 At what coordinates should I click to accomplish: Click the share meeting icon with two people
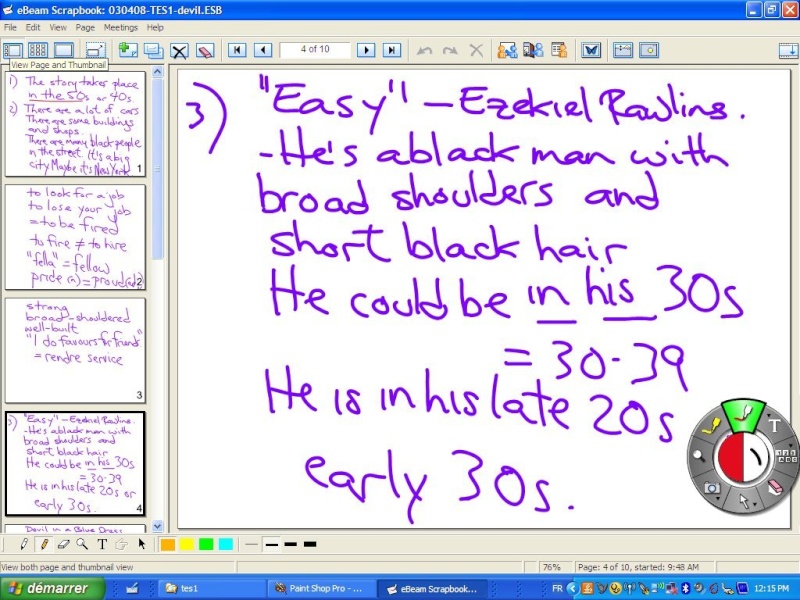(507, 50)
